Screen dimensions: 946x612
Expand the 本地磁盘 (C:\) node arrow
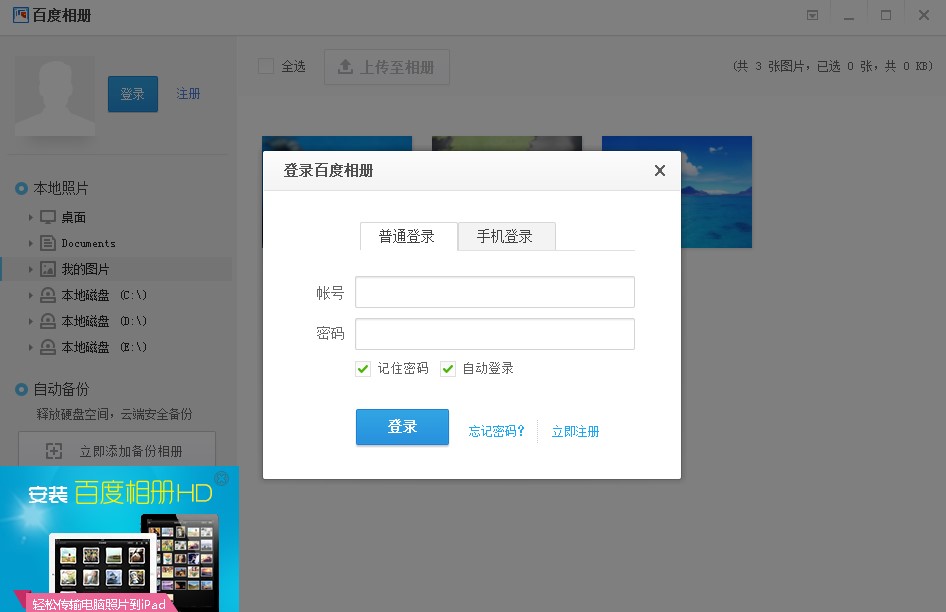tap(30, 295)
